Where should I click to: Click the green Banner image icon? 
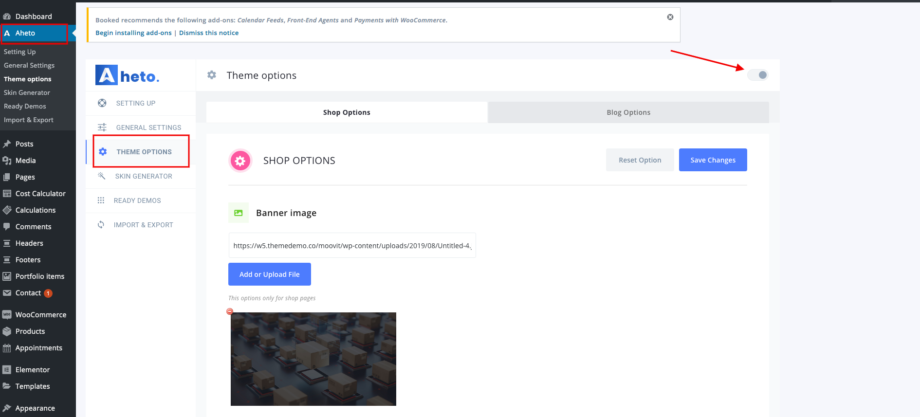tap(238, 213)
